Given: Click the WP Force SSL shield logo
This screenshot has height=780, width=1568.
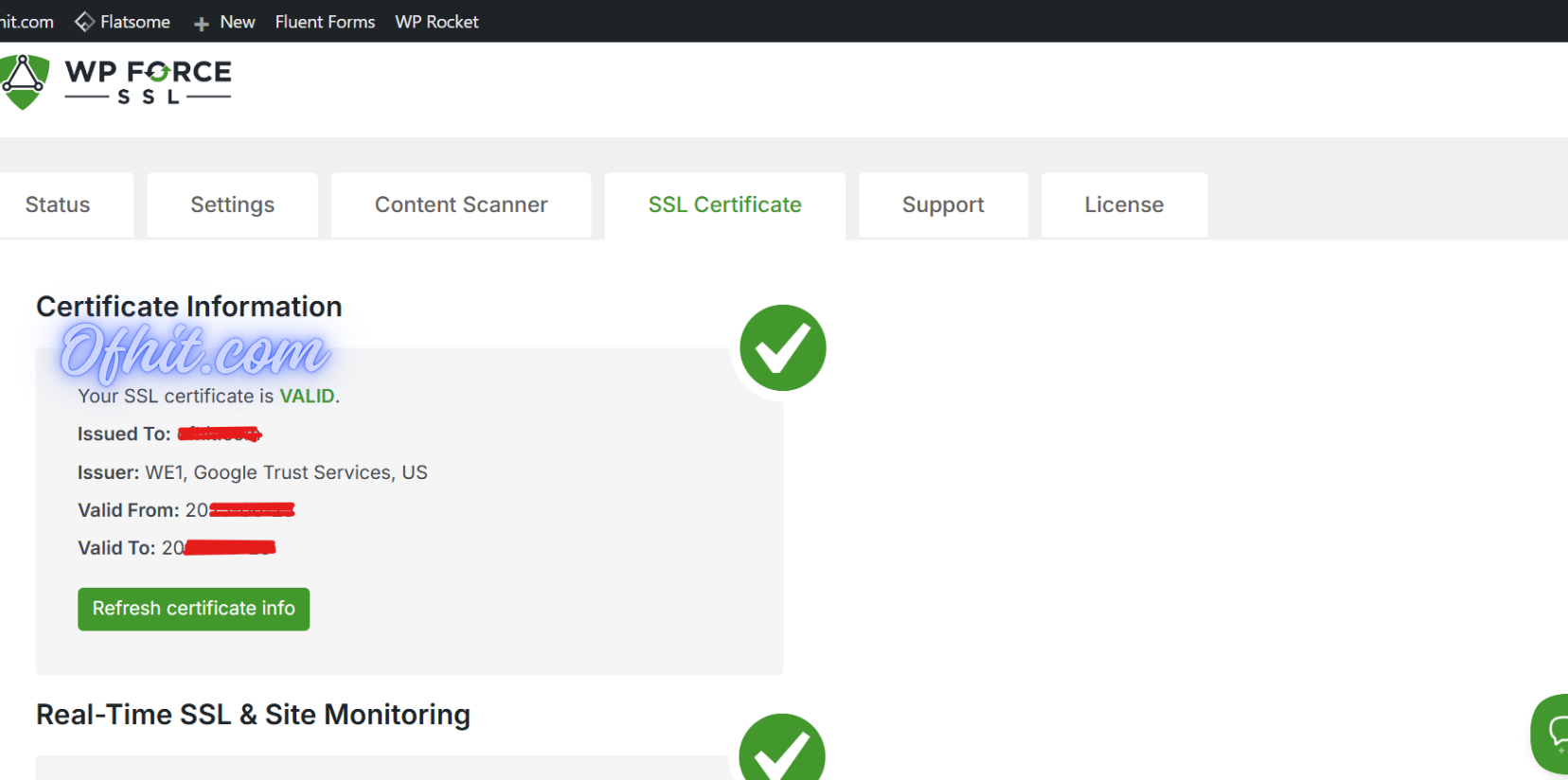Looking at the screenshot, I should tap(24, 81).
